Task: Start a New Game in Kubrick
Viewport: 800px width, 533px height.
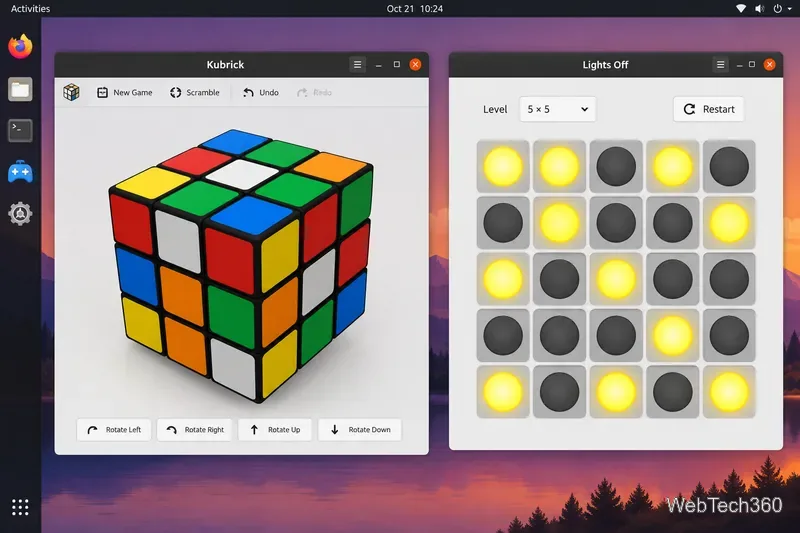Action: click(125, 92)
